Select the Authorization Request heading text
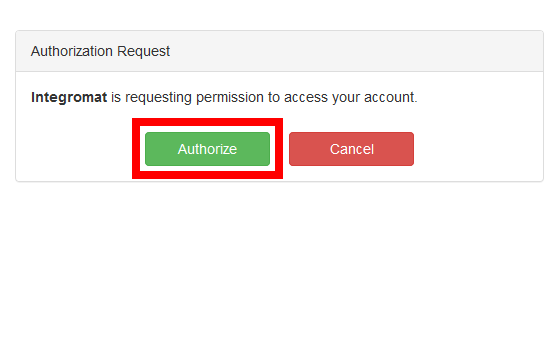Screen dimensions: 559x364 point(100,51)
